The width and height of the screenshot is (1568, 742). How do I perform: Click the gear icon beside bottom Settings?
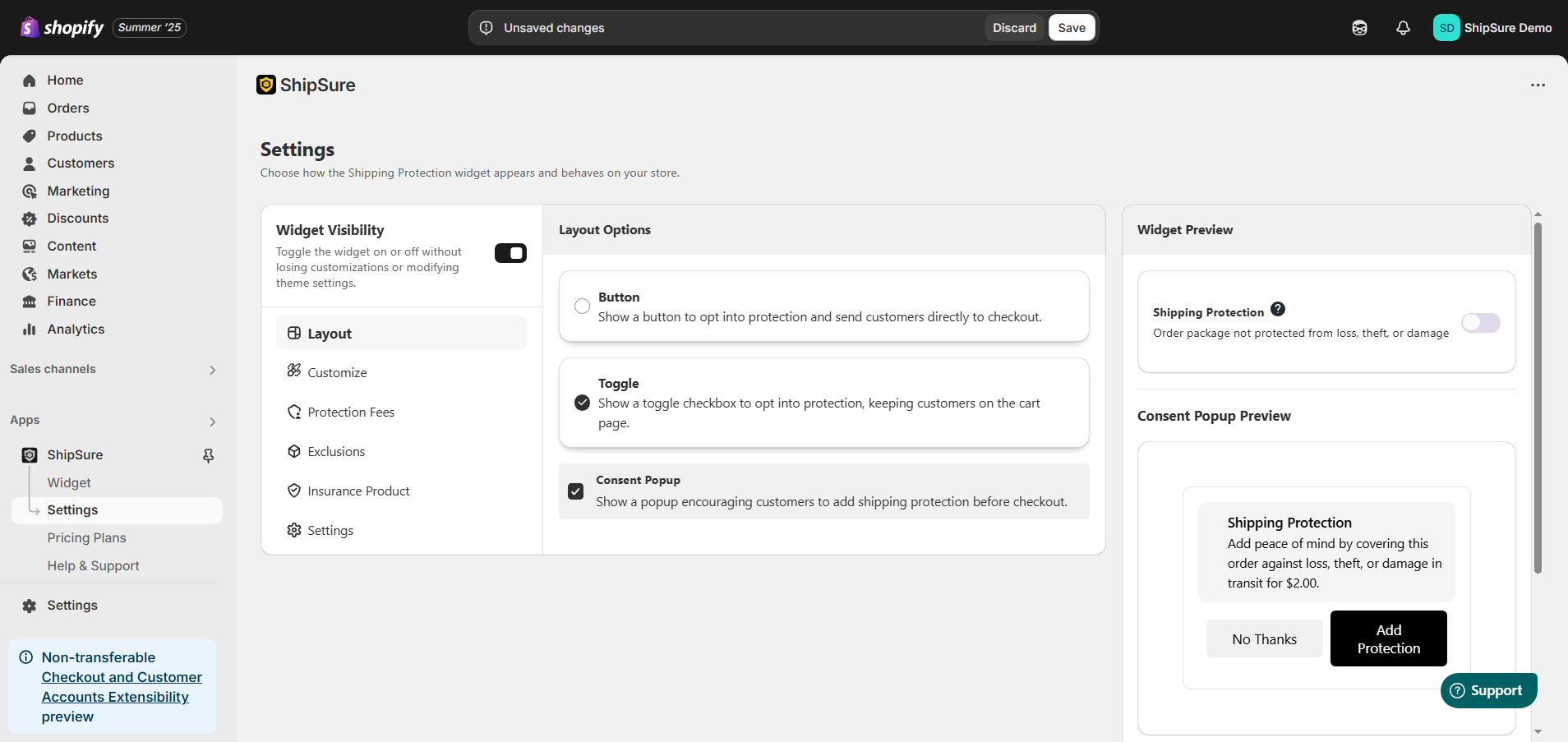point(30,606)
